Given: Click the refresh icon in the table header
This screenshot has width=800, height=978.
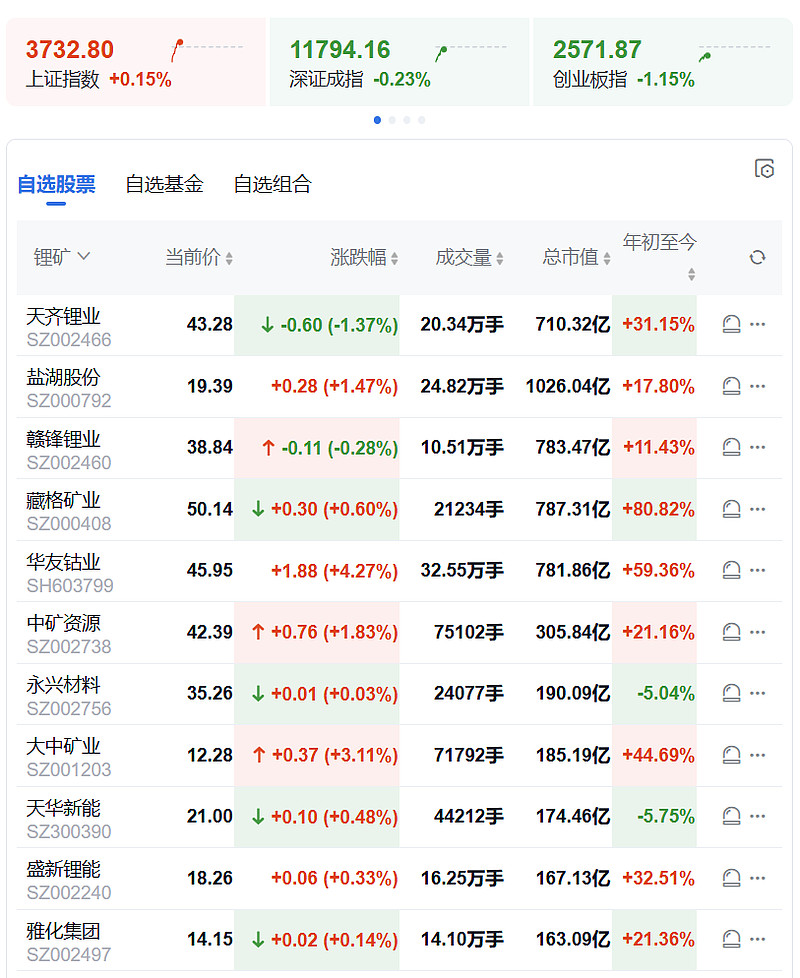Looking at the screenshot, I should click(x=757, y=257).
